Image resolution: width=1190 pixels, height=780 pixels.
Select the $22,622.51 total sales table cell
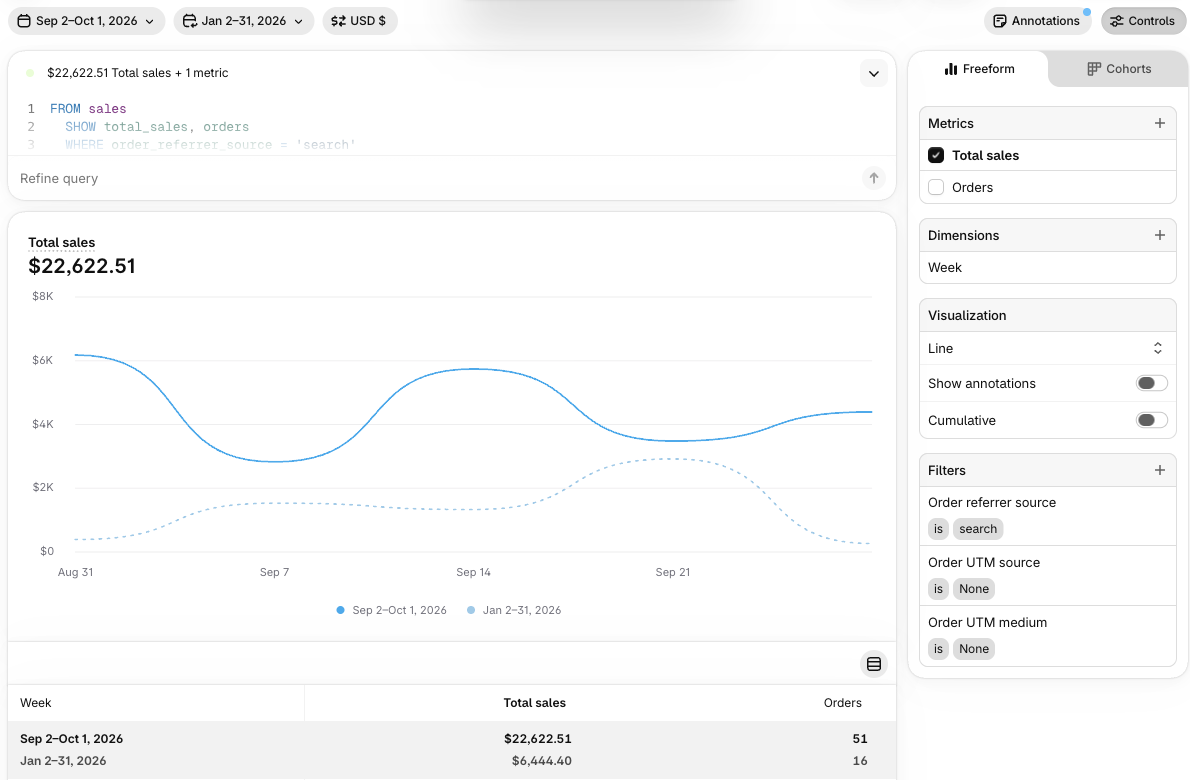tap(537, 738)
